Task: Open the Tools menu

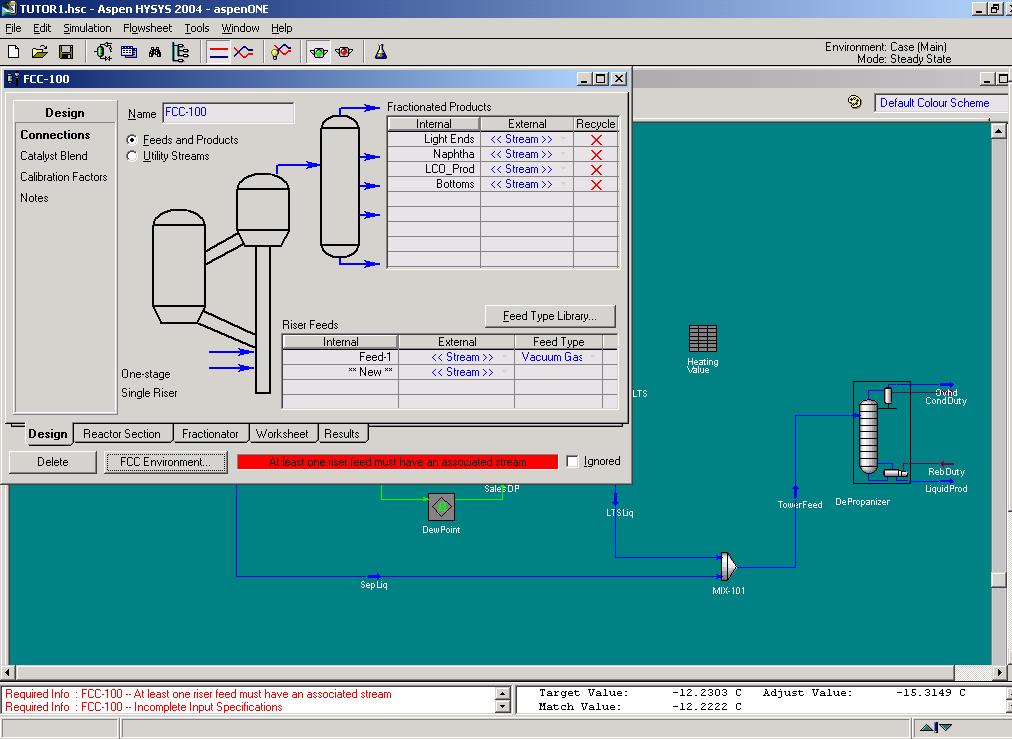Action: click(197, 28)
